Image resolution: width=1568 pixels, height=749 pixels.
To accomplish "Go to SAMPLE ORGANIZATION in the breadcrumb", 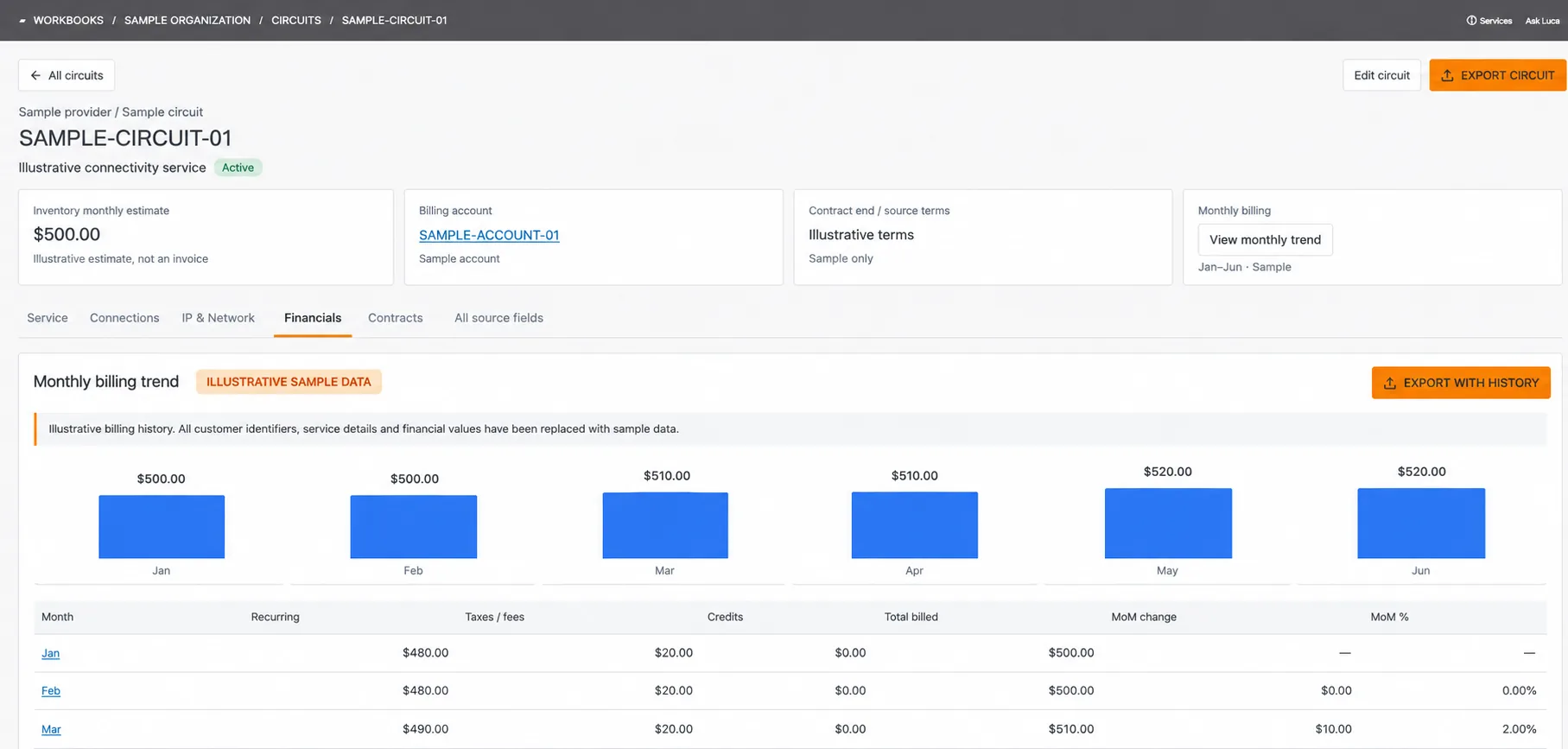I will pos(187,21).
